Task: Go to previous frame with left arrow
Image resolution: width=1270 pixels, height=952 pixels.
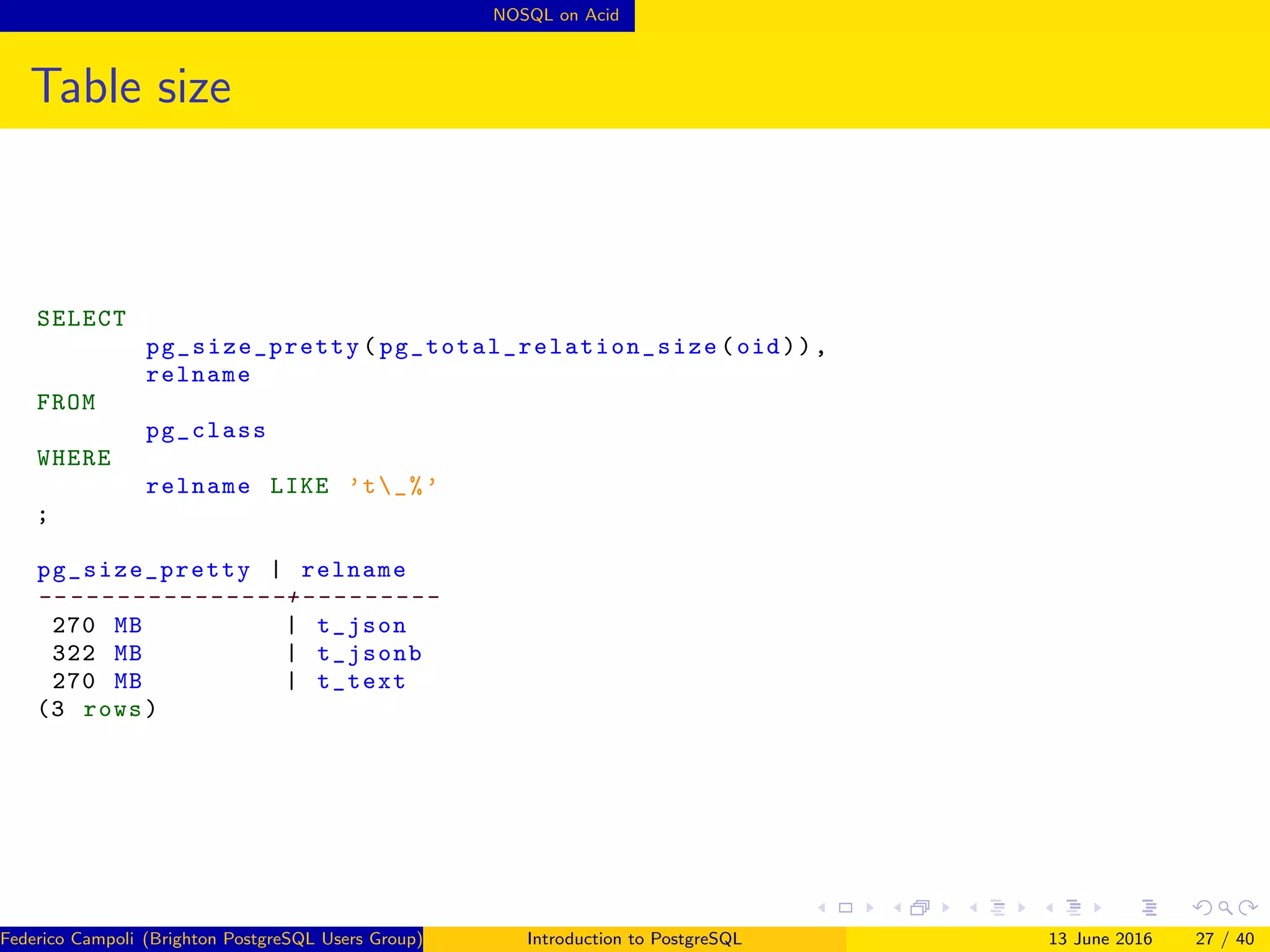Action: (x=897, y=908)
